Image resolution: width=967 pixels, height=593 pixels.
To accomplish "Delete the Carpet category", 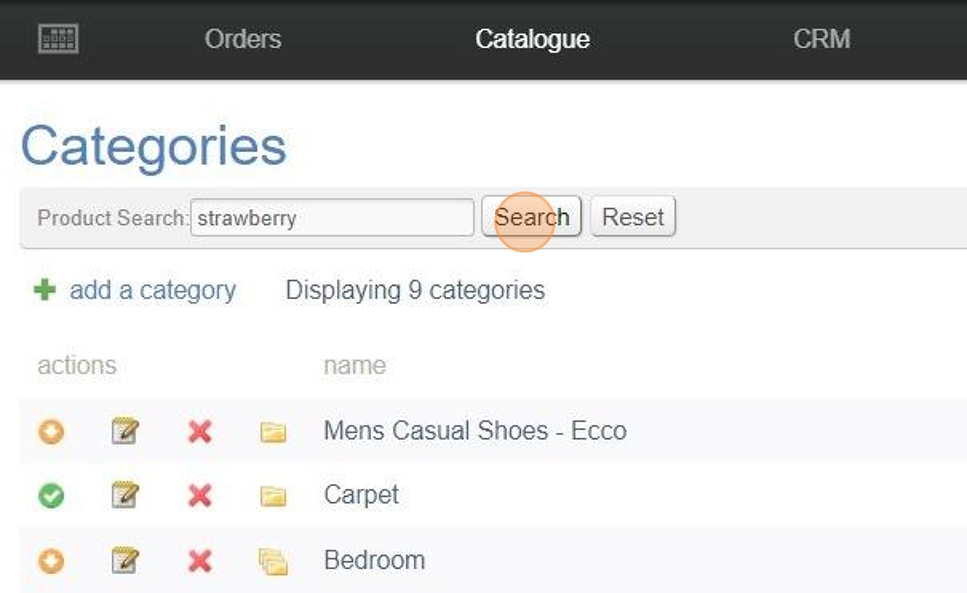I will (200, 495).
